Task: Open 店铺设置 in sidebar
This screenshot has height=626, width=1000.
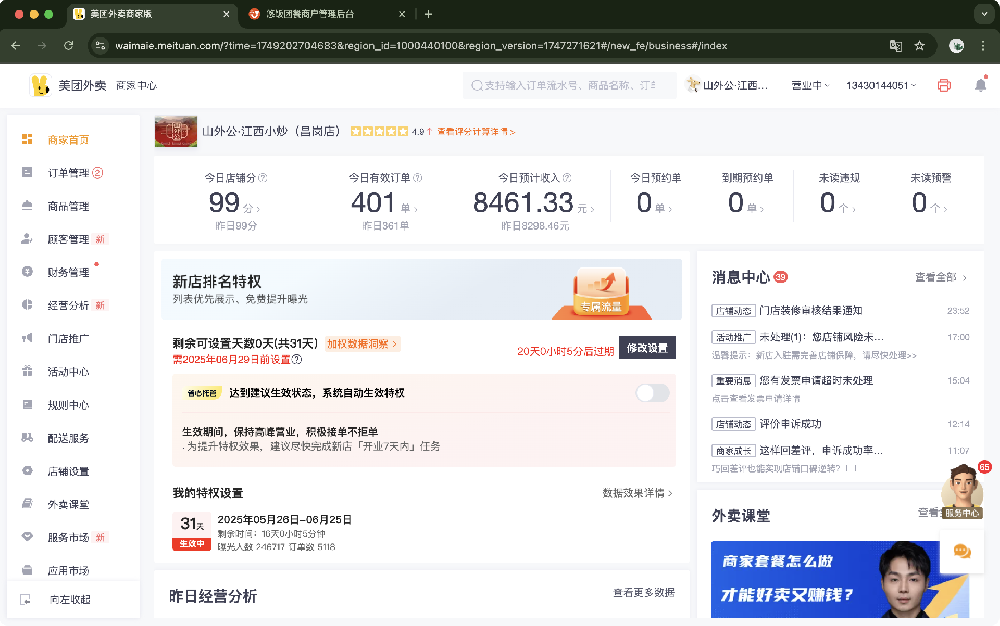Action: pos(68,471)
